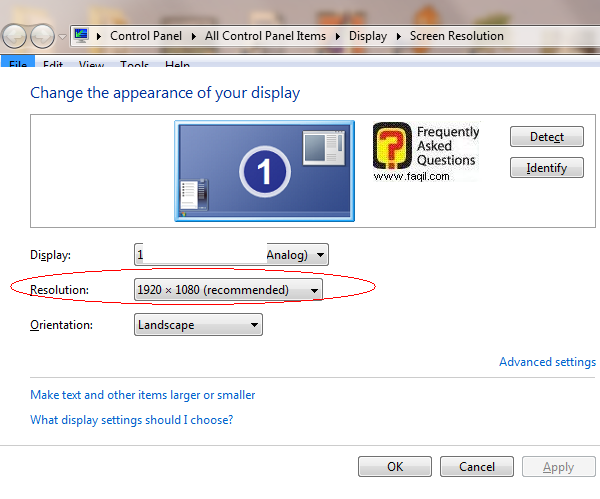
Task: Navigate to All Control Panel Items breadcrumb
Action: [x=265, y=36]
